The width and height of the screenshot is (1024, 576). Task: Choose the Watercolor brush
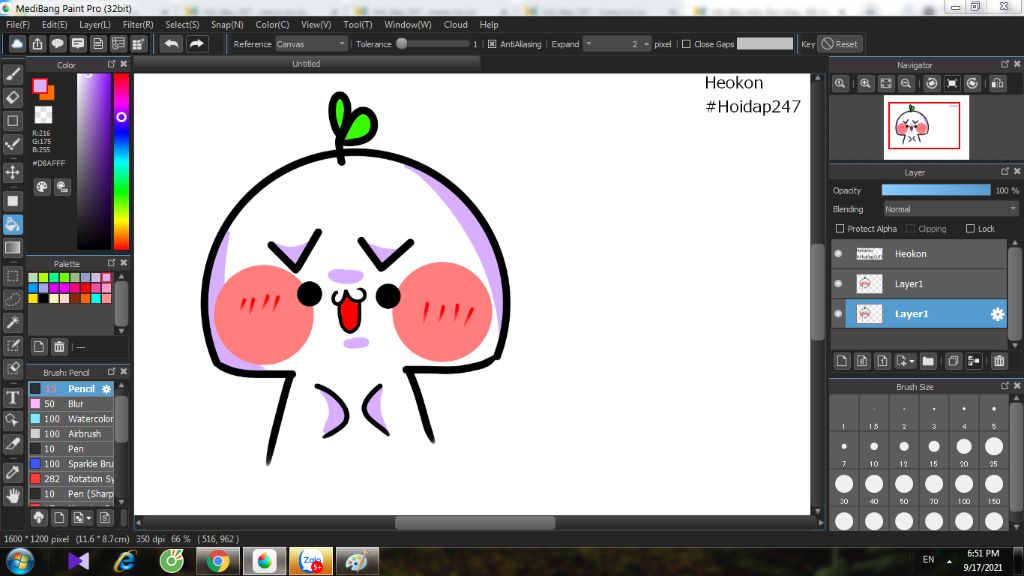click(x=71, y=419)
